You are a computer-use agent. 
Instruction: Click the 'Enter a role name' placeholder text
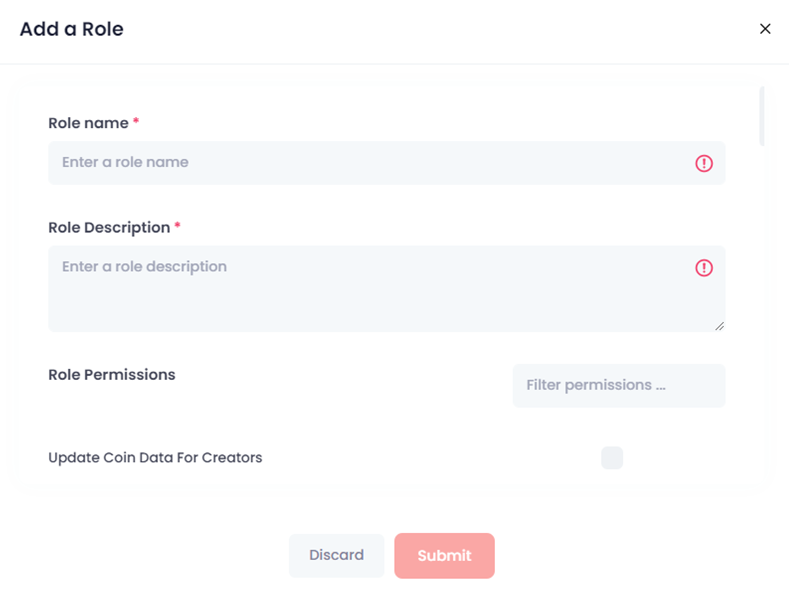click(x=125, y=162)
